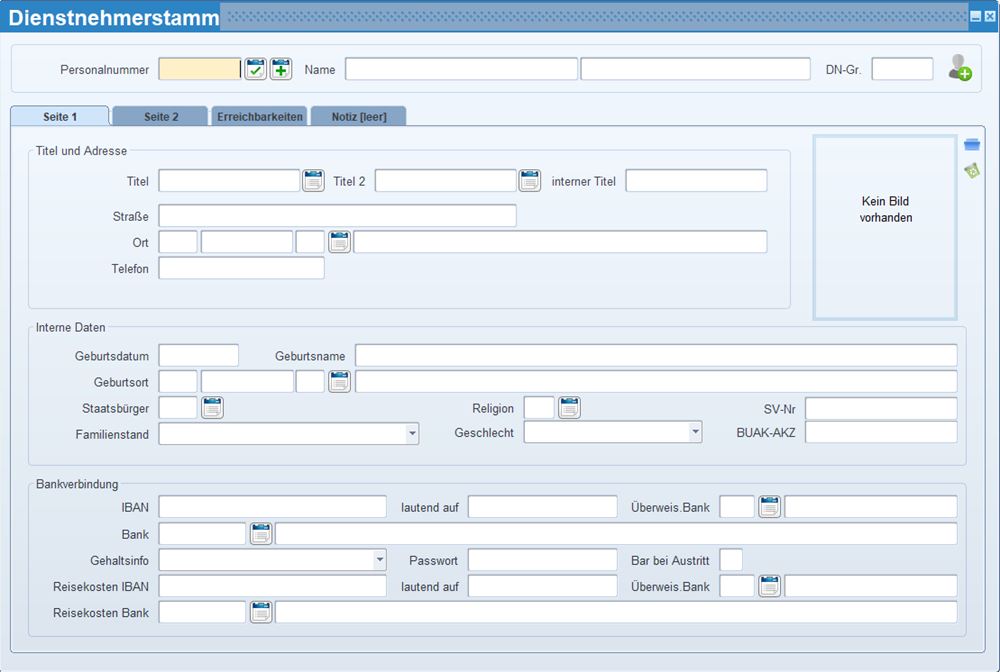Click the BUAK-AKZ input field
Screen dimensions: 1000x672
point(881,432)
